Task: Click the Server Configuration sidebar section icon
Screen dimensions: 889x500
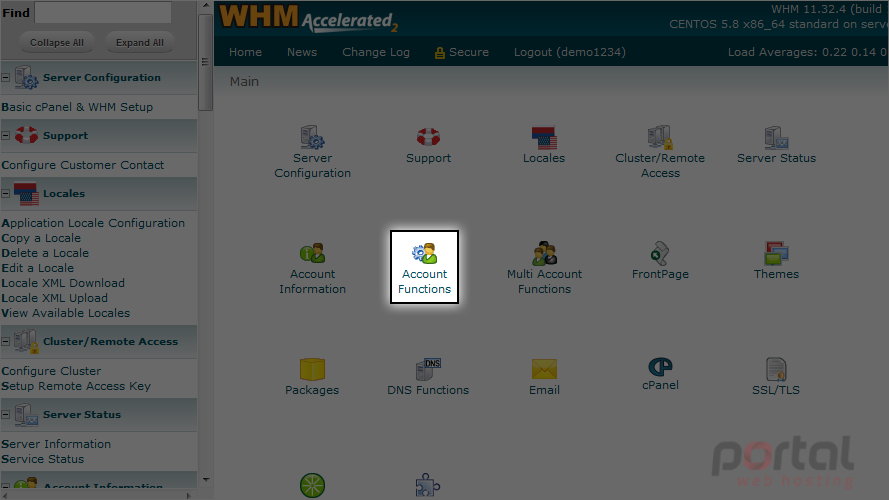Action: (x=26, y=77)
